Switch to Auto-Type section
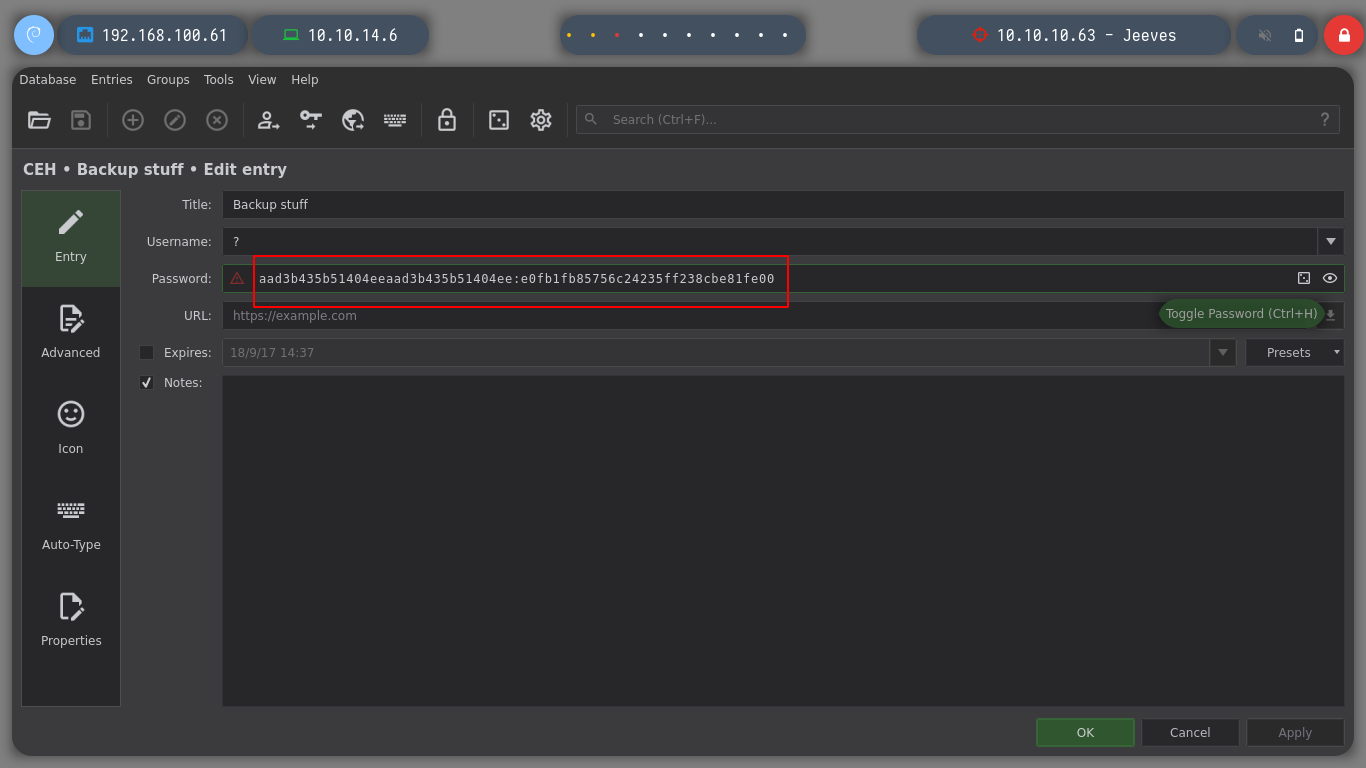 pos(71,527)
